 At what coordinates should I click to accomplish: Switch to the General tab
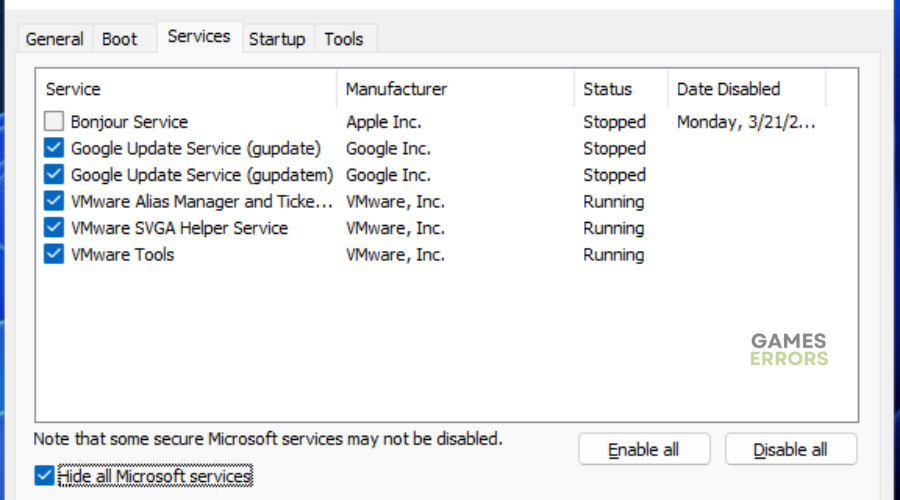(x=55, y=39)
